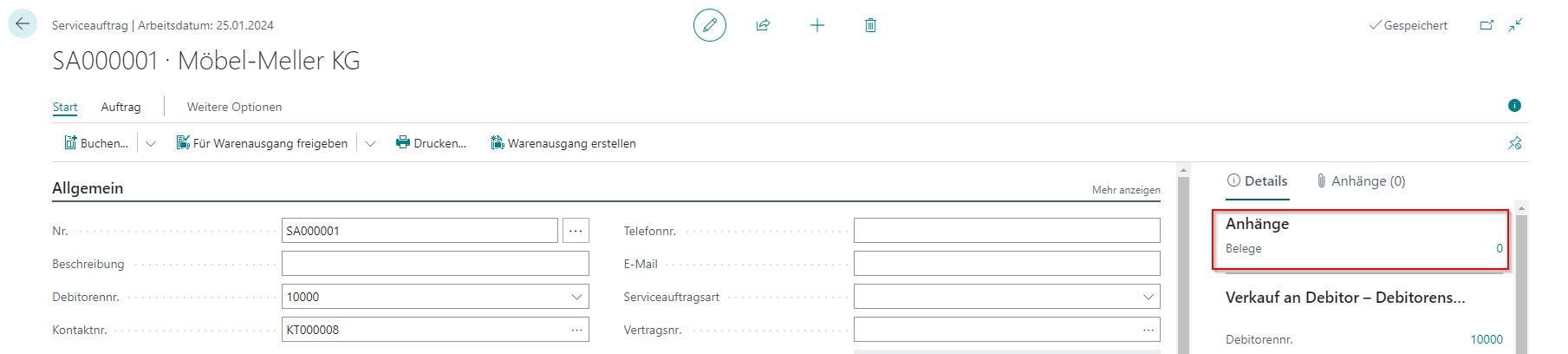
Task: Select the Anhänge (0) tab
Action: [1361, 180]
